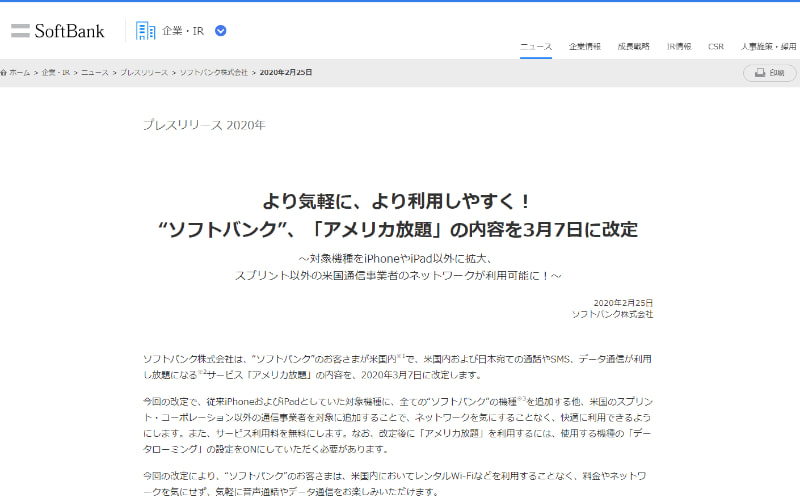Go to 企業・IR in the breadcrumb
Image resolution: width=800 pixels, height=502 pixels.
pyautogui.click(x=56, y=73)
